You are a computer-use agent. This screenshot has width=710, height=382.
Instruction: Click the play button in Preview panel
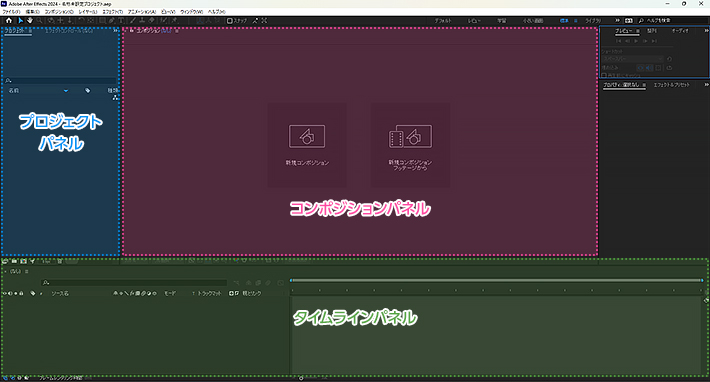tap(636, 41)
